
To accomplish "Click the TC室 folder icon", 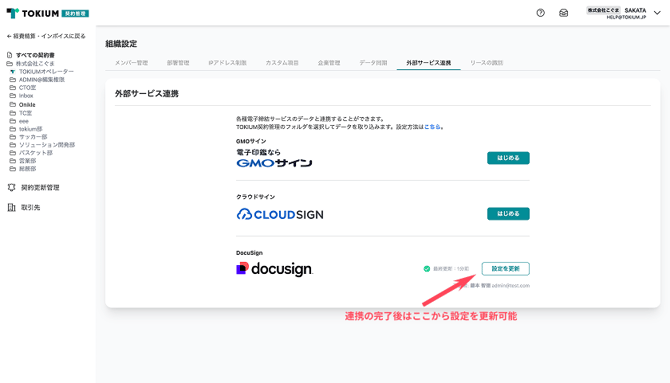I will (12, 113).
